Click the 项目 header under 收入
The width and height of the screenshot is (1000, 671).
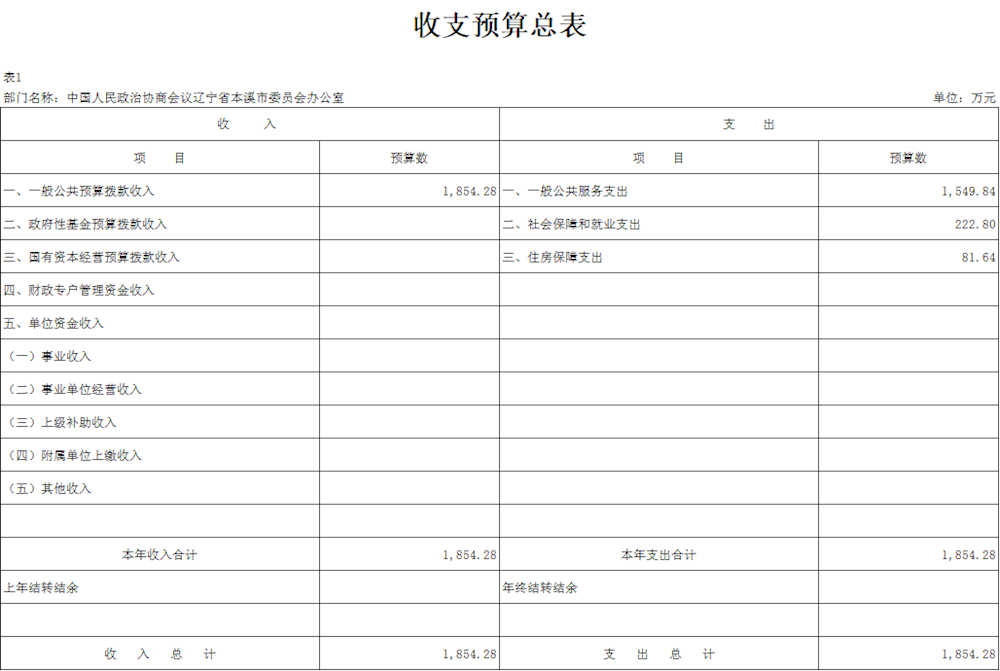(160, 158)
